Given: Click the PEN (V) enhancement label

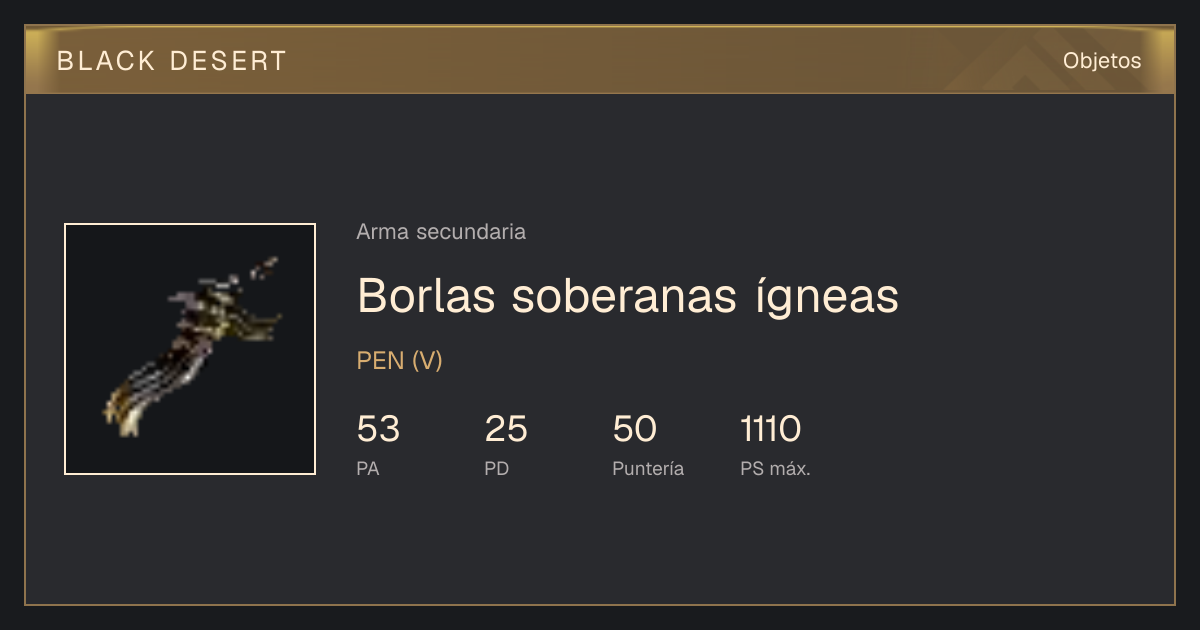Looking at the screenshot, I should (x=399, y=361).
